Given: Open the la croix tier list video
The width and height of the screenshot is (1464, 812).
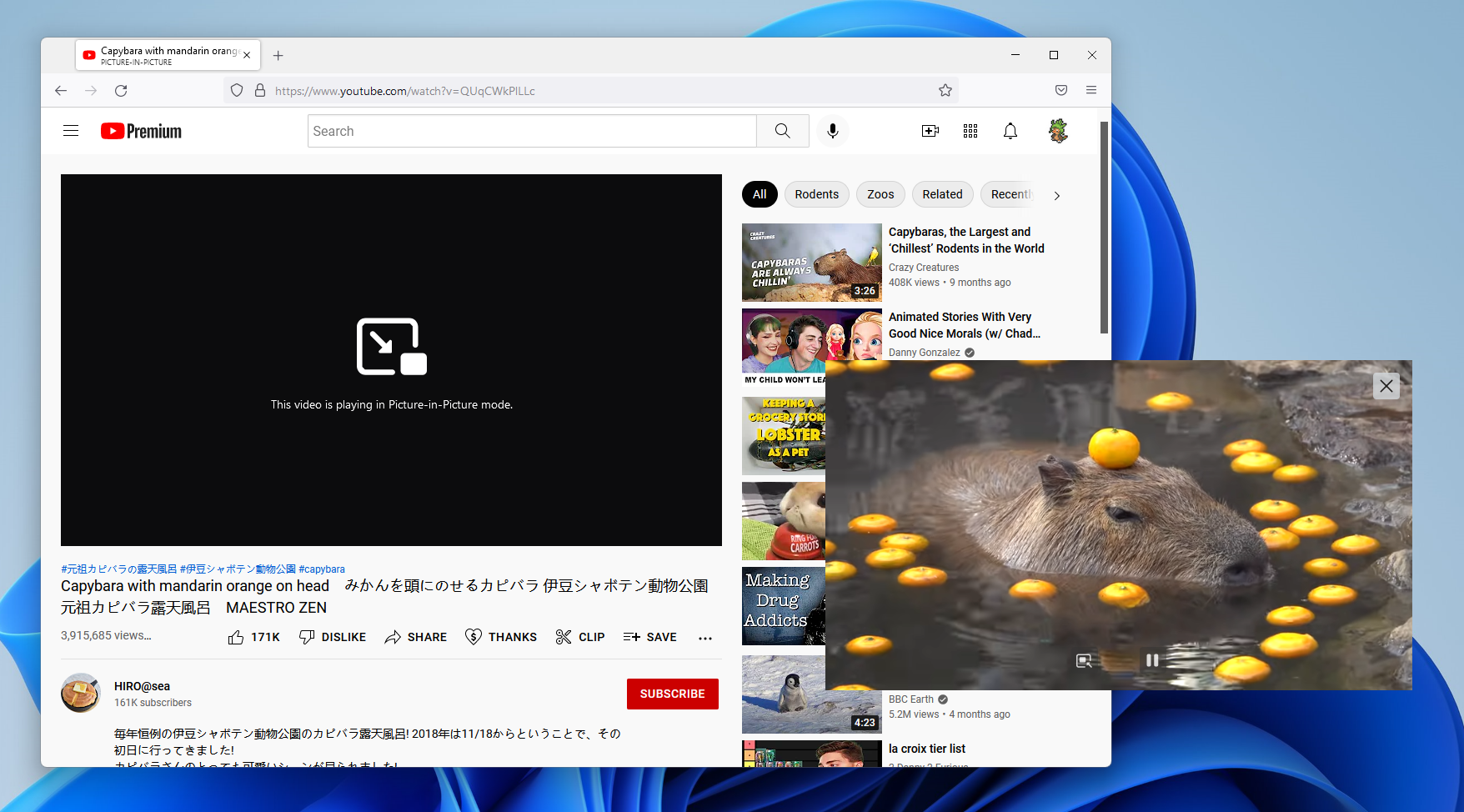Looking at the screenshot, I should 927,749.
